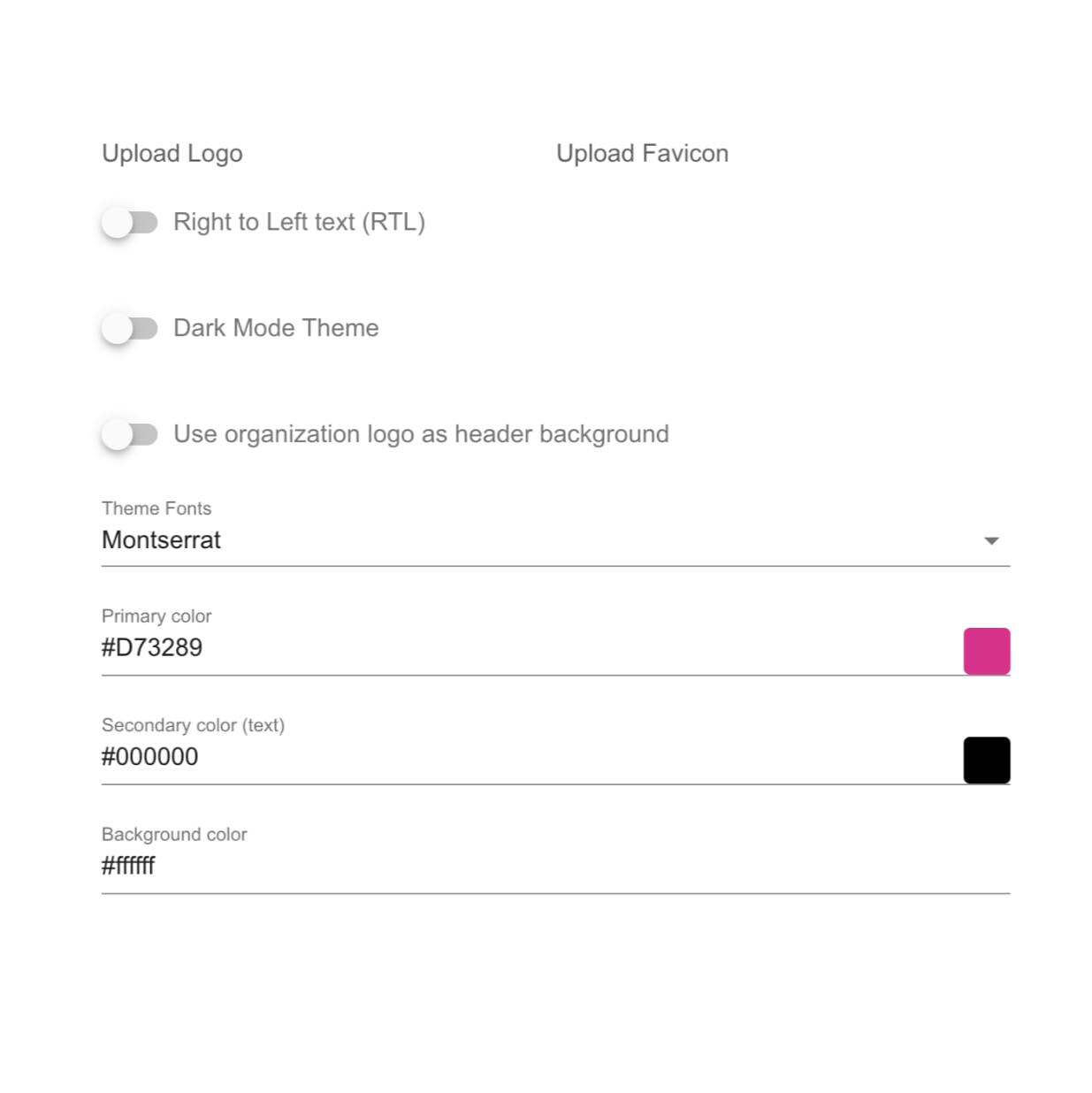Screen dimensions: 1092x1093
Task: Open the black Secondary color swatch
Action: [986, 761]
